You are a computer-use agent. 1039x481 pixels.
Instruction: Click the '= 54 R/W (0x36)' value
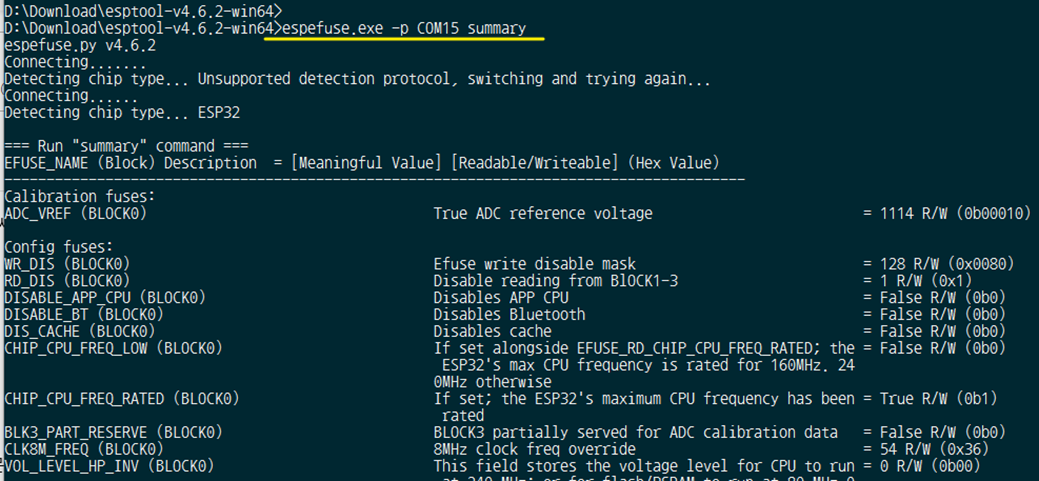click(926, 449)
